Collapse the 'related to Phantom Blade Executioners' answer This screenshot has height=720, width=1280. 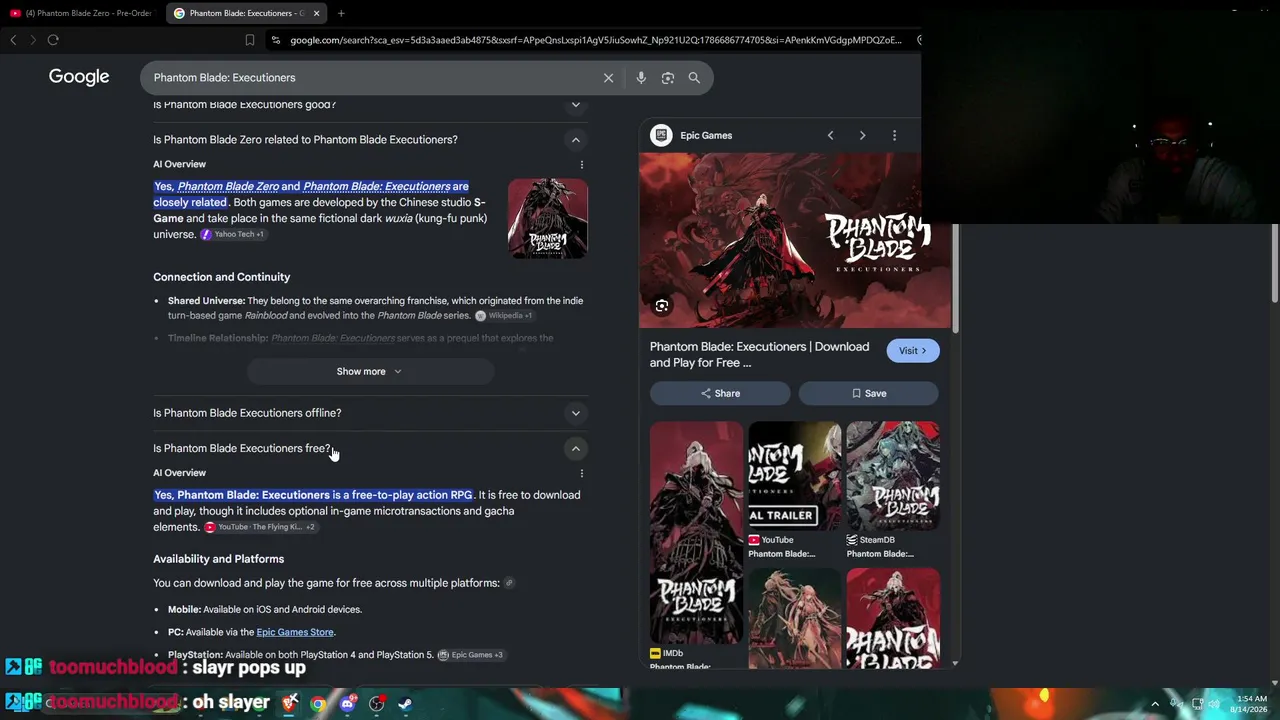(575, 140)
